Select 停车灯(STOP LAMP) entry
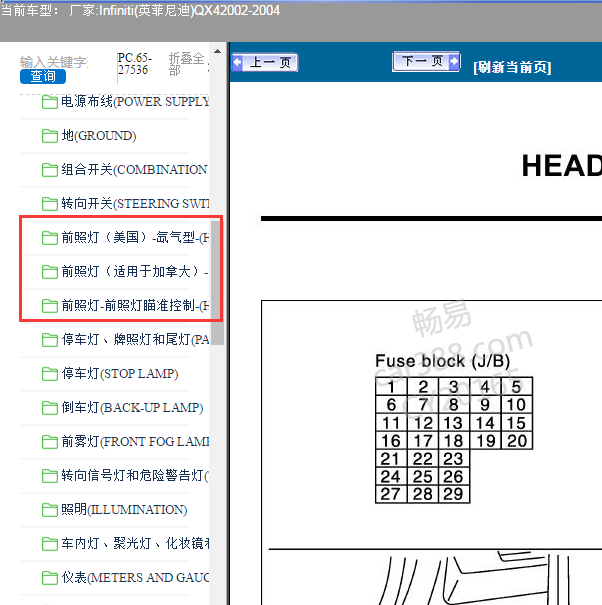The height and width of the screenshot is (605, 602). [120, 374]
